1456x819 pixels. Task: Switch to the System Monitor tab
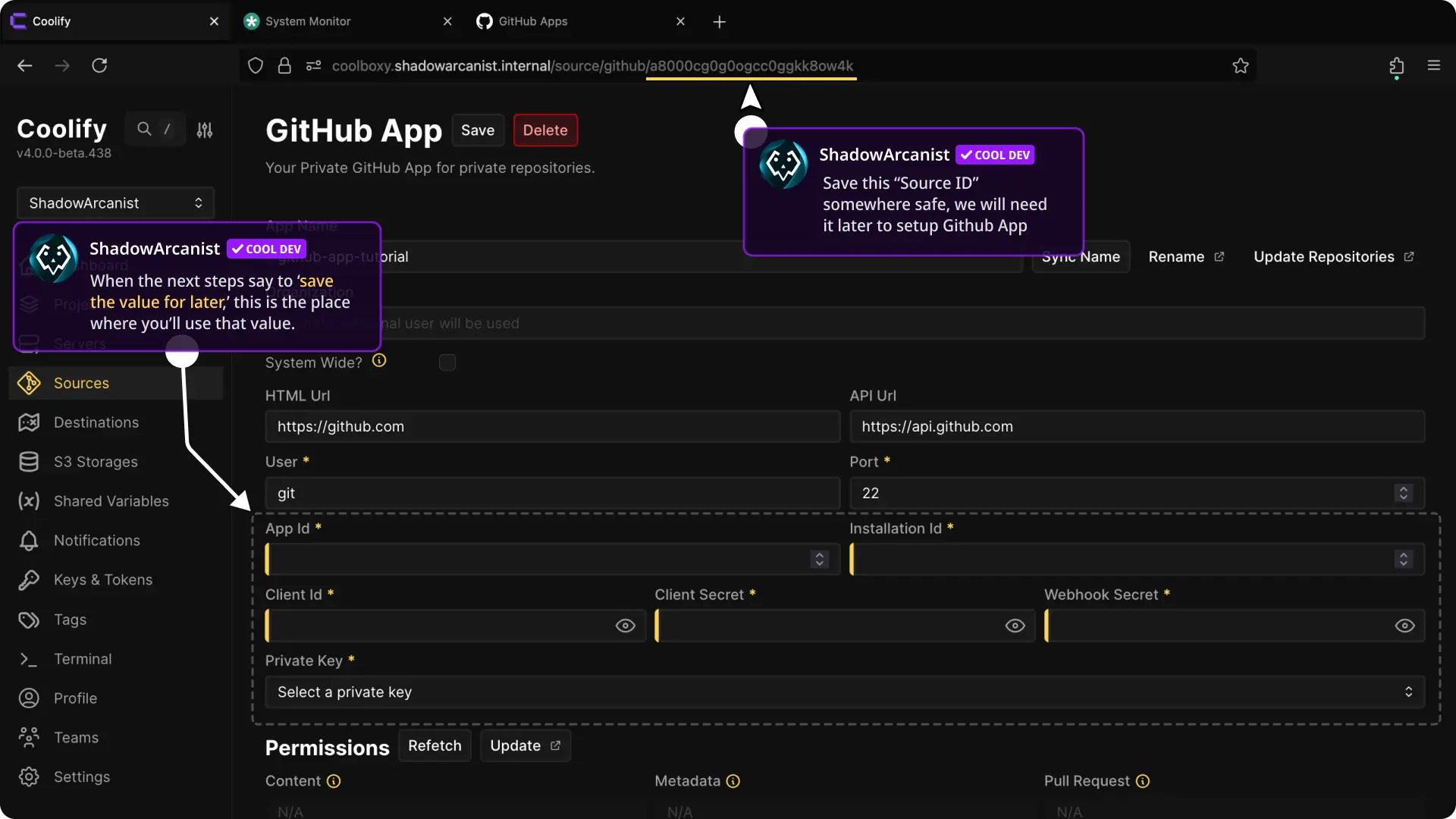(308, 21)
